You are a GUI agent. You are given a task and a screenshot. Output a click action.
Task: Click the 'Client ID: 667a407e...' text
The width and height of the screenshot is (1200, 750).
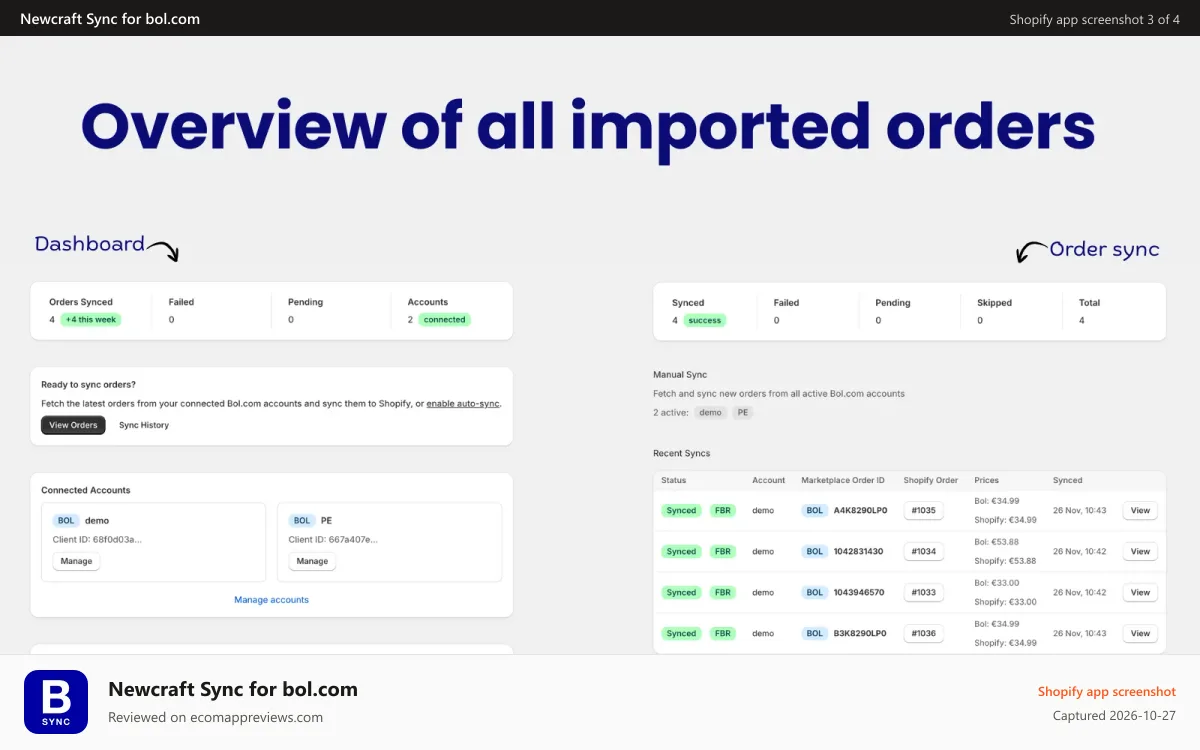tap(333, 540)
